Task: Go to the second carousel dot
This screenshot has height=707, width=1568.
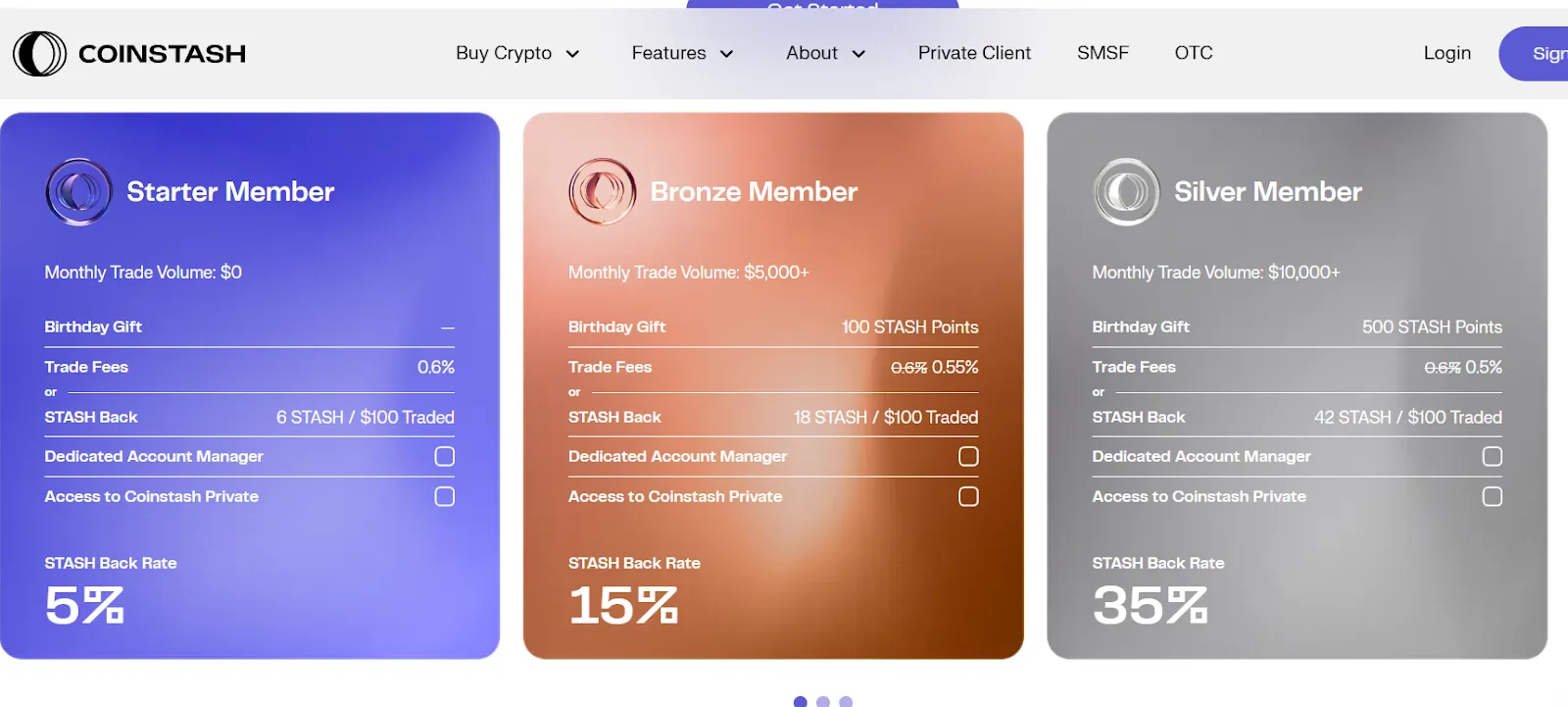Action: 823,701
